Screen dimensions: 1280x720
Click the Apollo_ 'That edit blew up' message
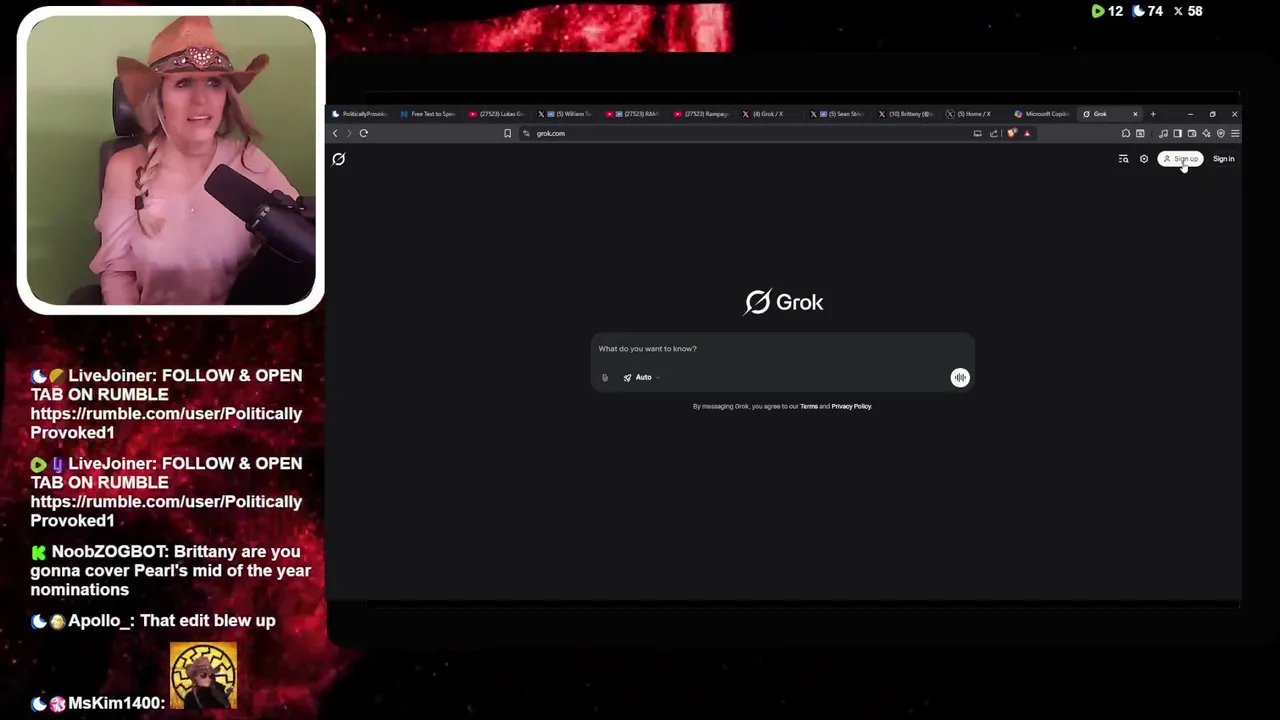[x=153, y=621]
